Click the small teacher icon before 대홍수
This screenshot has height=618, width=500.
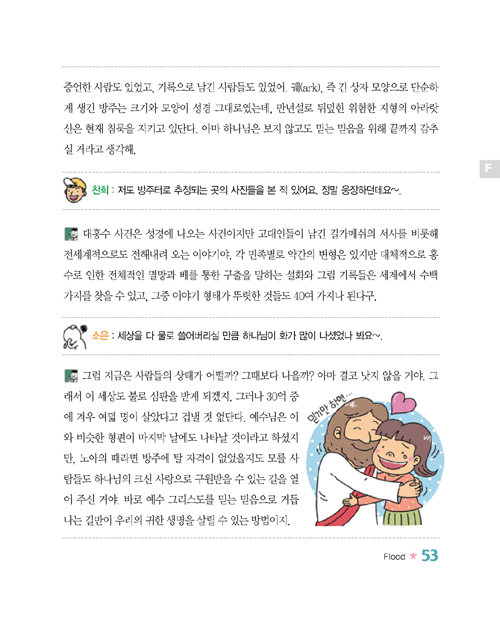click(71, 234)
